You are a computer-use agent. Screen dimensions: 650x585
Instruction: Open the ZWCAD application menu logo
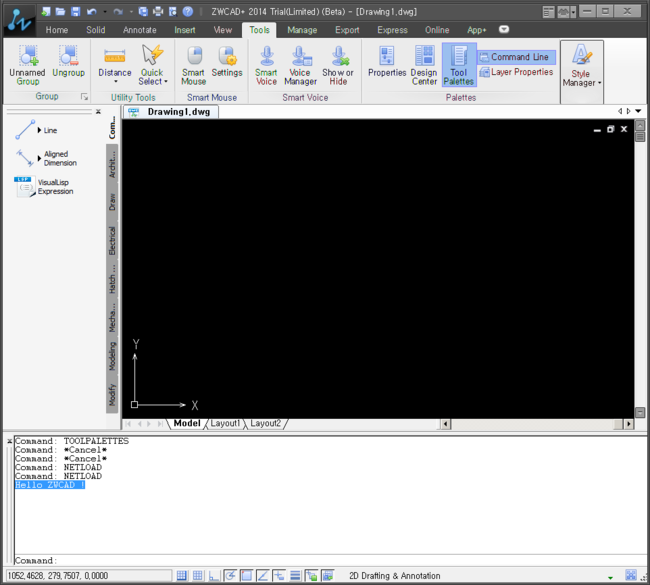point(18,20)
